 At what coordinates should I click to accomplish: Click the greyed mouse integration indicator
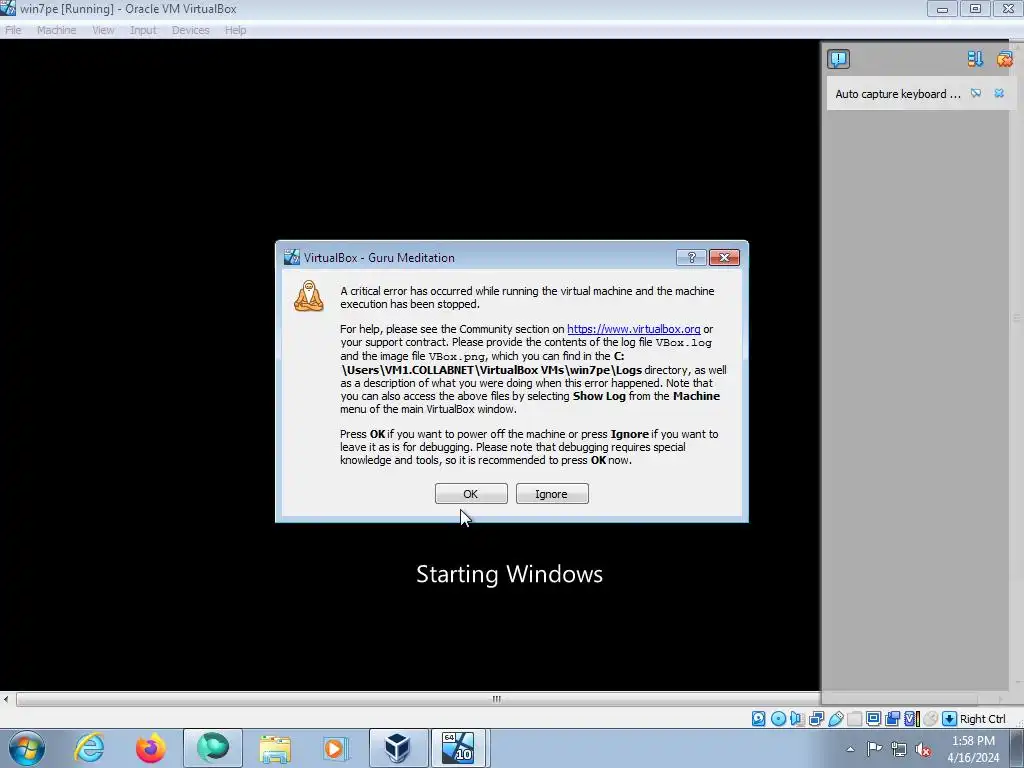[x=931, y=718]
